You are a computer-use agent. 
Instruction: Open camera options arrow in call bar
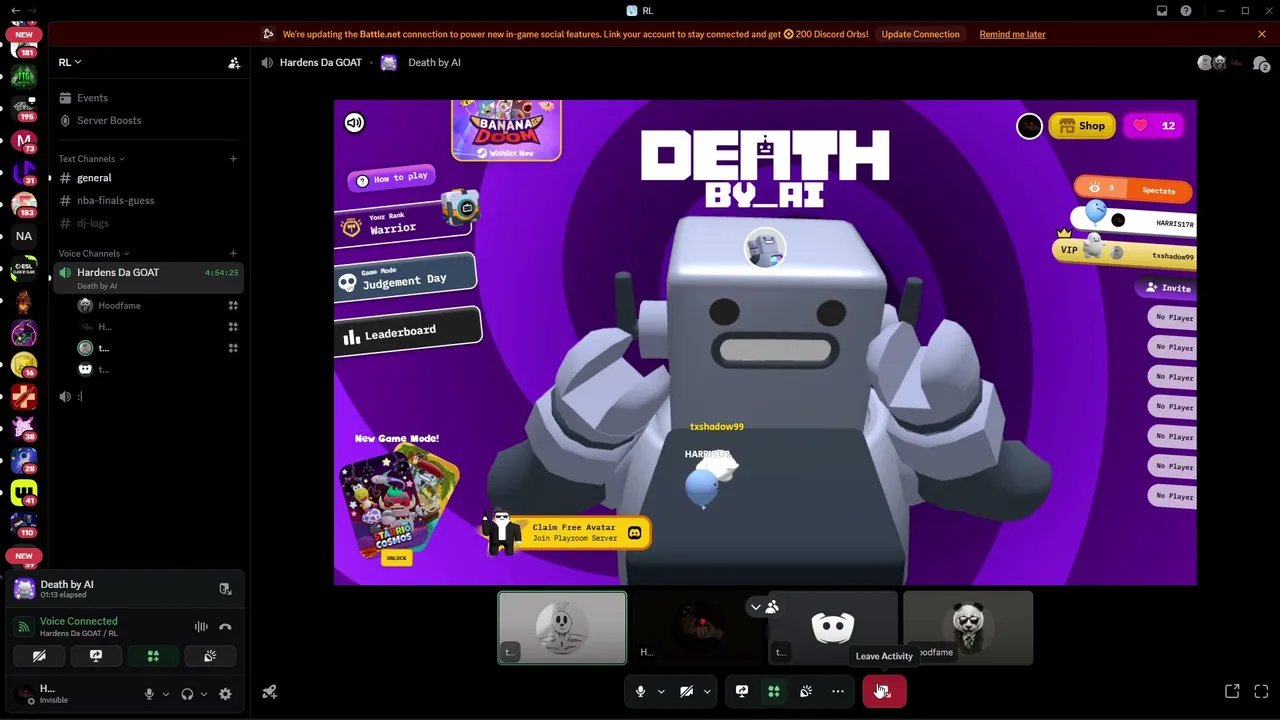[x=707, y=691]
